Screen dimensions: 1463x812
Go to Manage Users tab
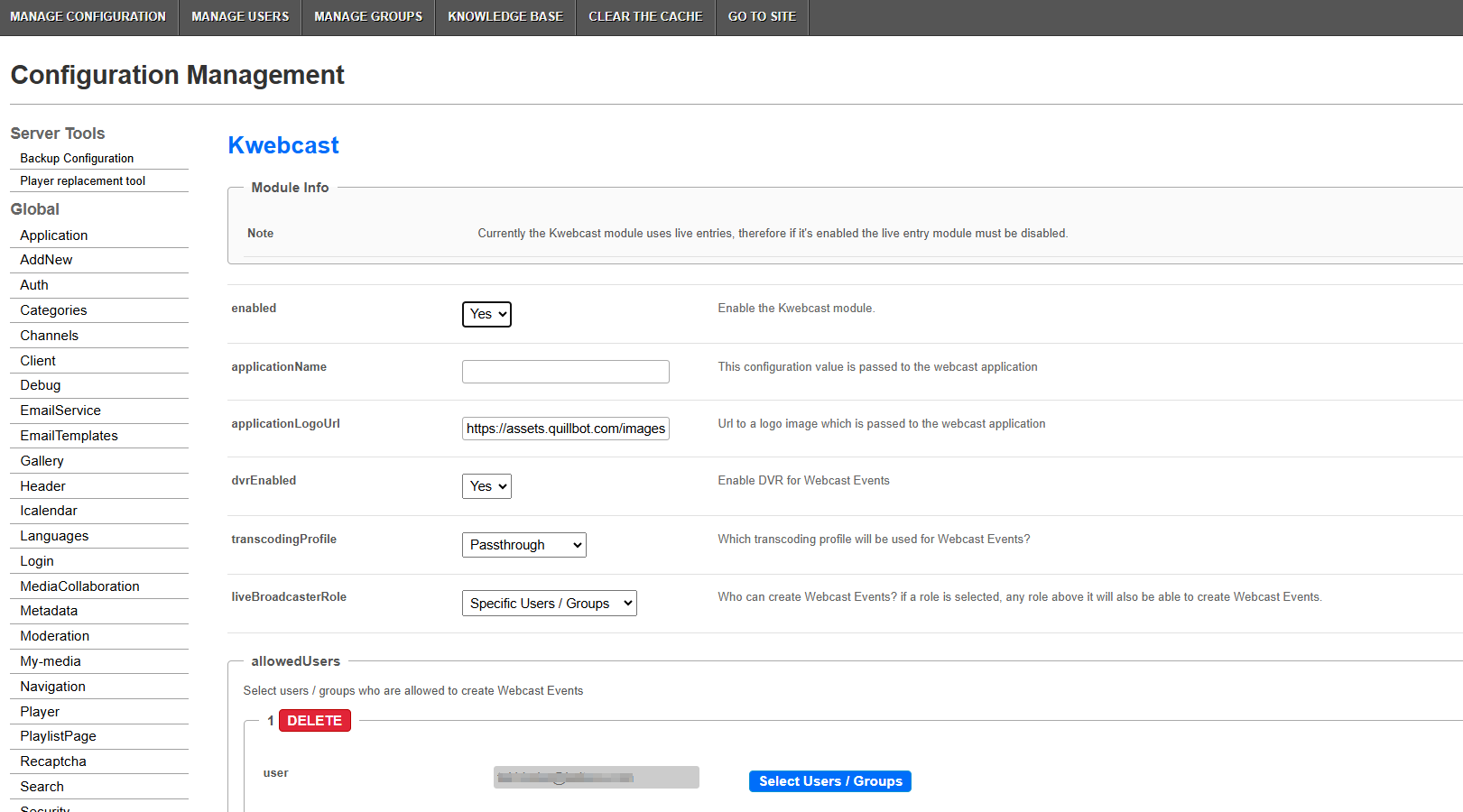(240, 17)
